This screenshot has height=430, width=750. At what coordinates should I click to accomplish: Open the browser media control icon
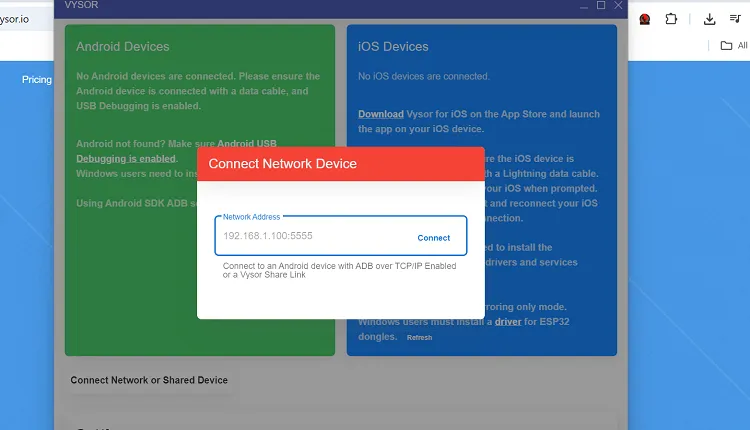tap(735, 19)
